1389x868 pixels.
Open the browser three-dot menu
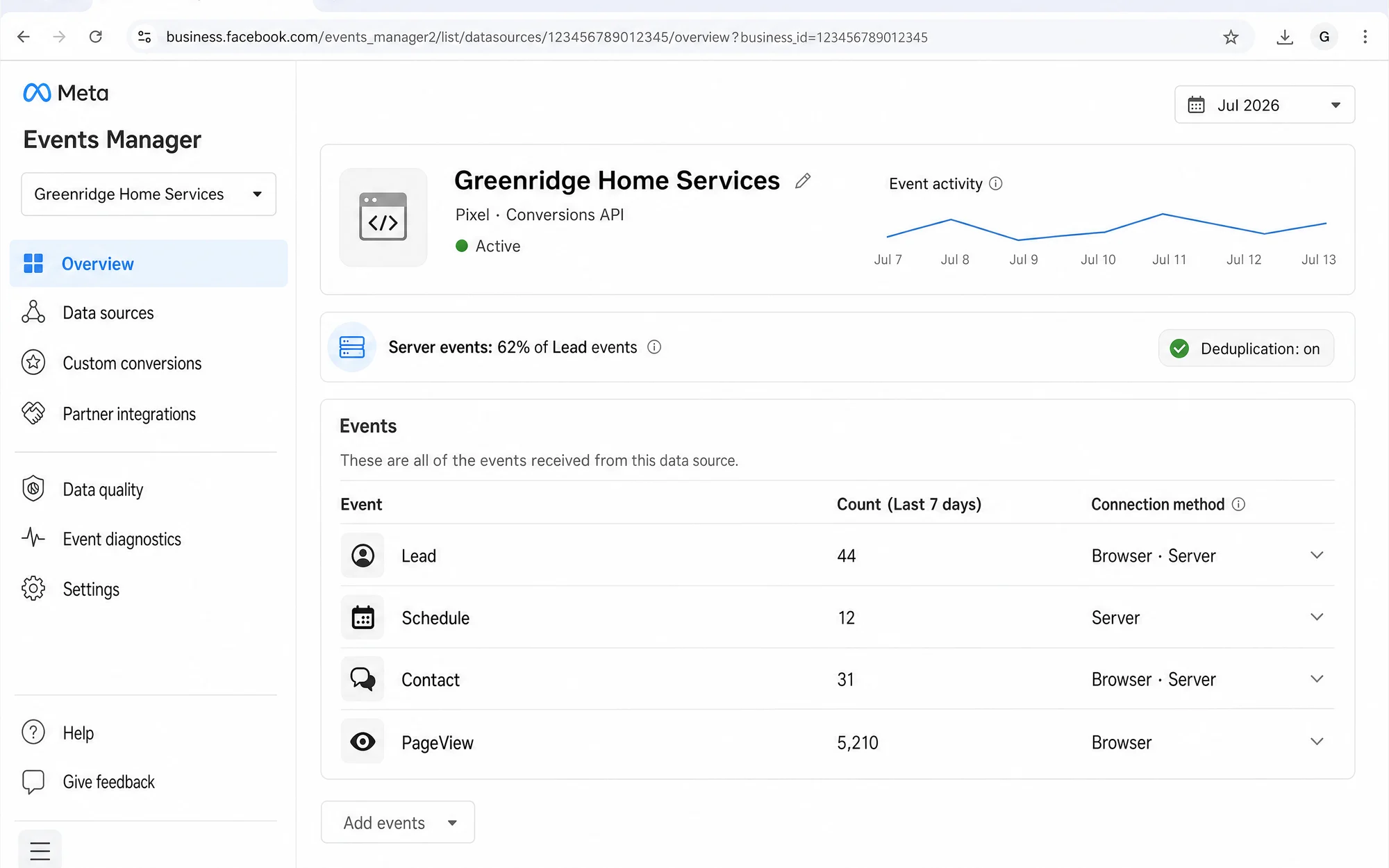[x=1365, y=37]
